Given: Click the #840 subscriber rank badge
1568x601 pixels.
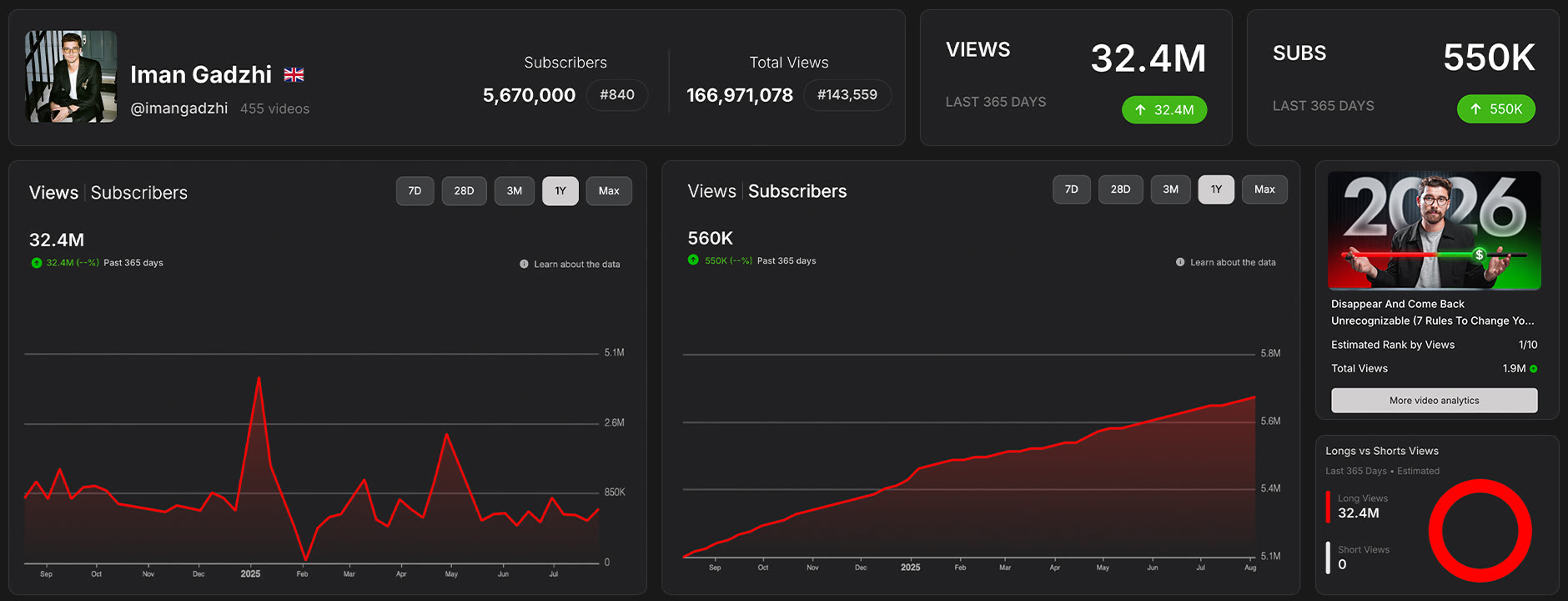Looking at the screenshot, I should pyautogui.click(x=617, y=95).
